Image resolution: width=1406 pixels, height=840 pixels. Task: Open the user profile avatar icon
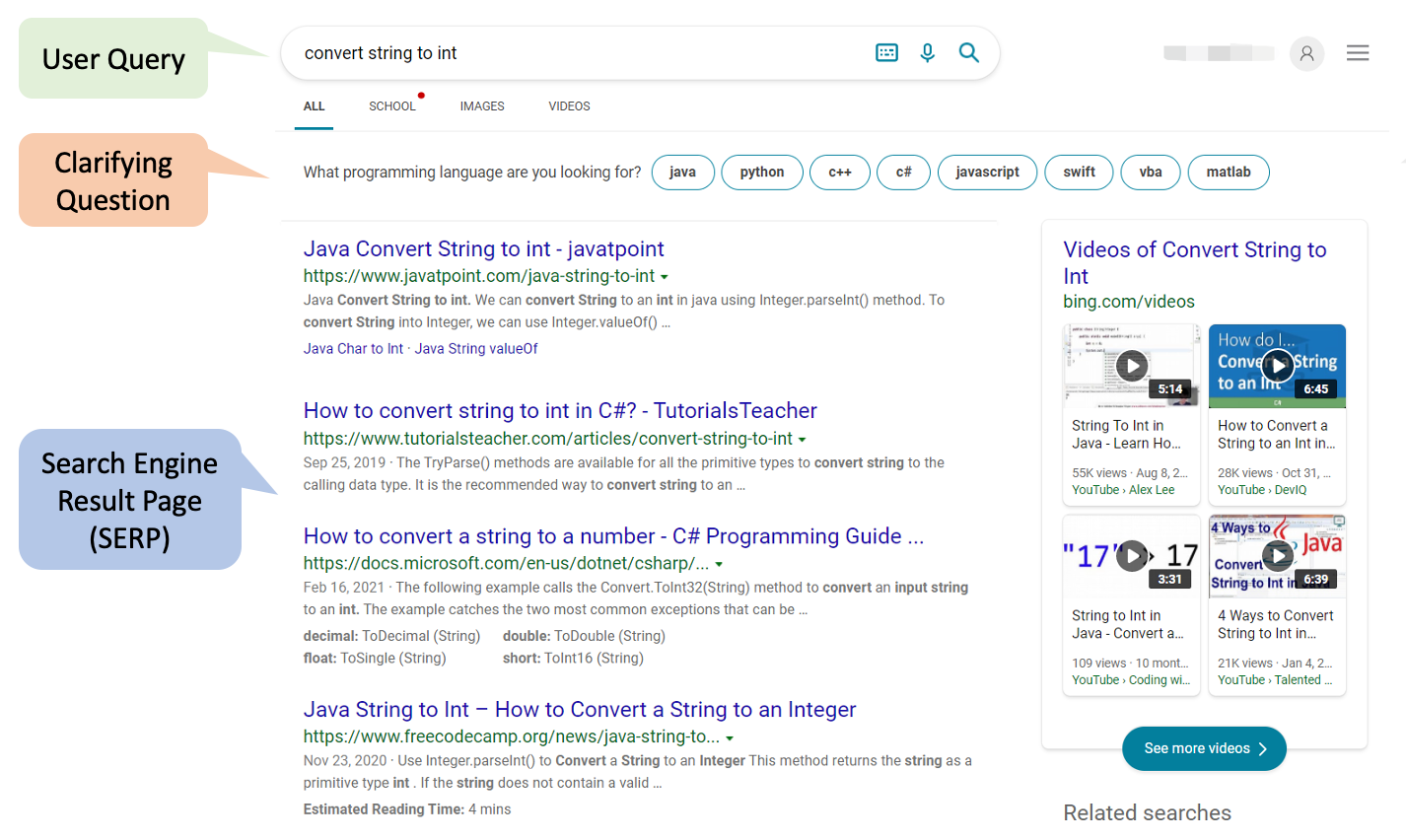[x=1306, y=53]
